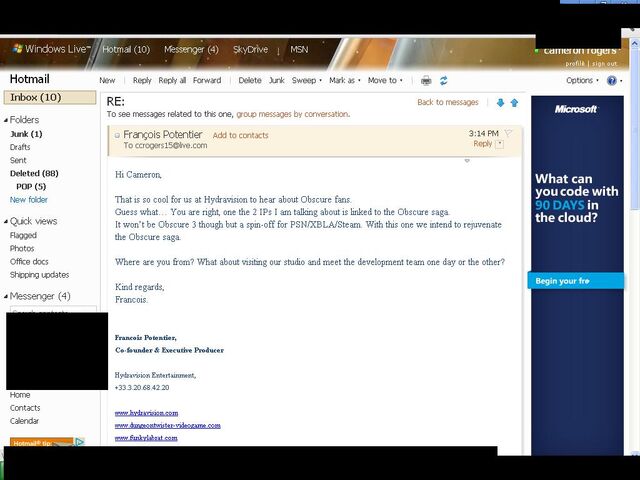Click Calendar in the sidebar
Viewport: 640px width, 480px height.
pos(24,421)
